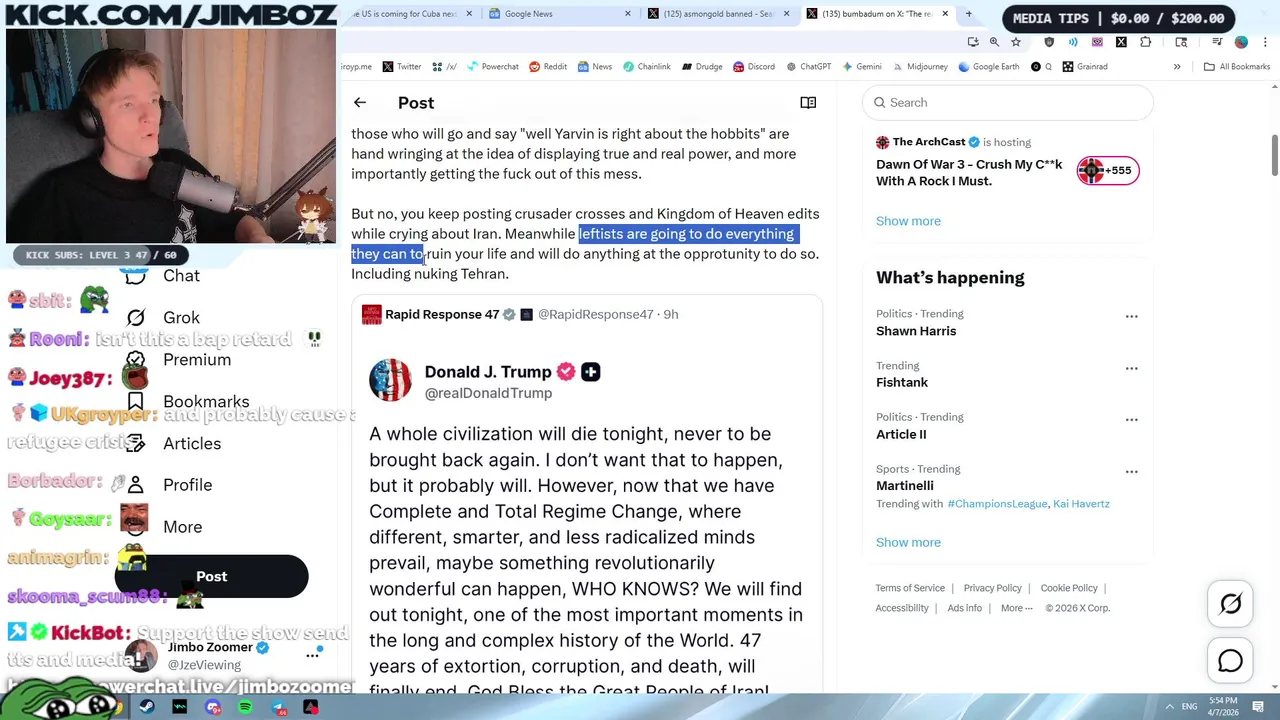The height and width of the screenshot is (720, 1280).
Task: Click the X search input field
Action: (x=1008, y=102)
